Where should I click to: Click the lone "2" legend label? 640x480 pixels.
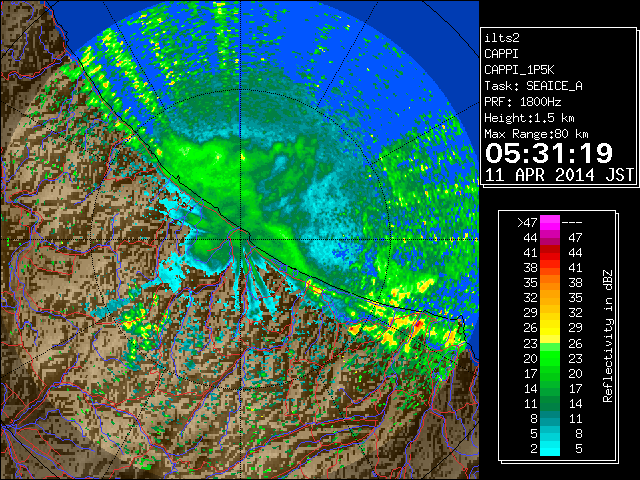point(534,448)
